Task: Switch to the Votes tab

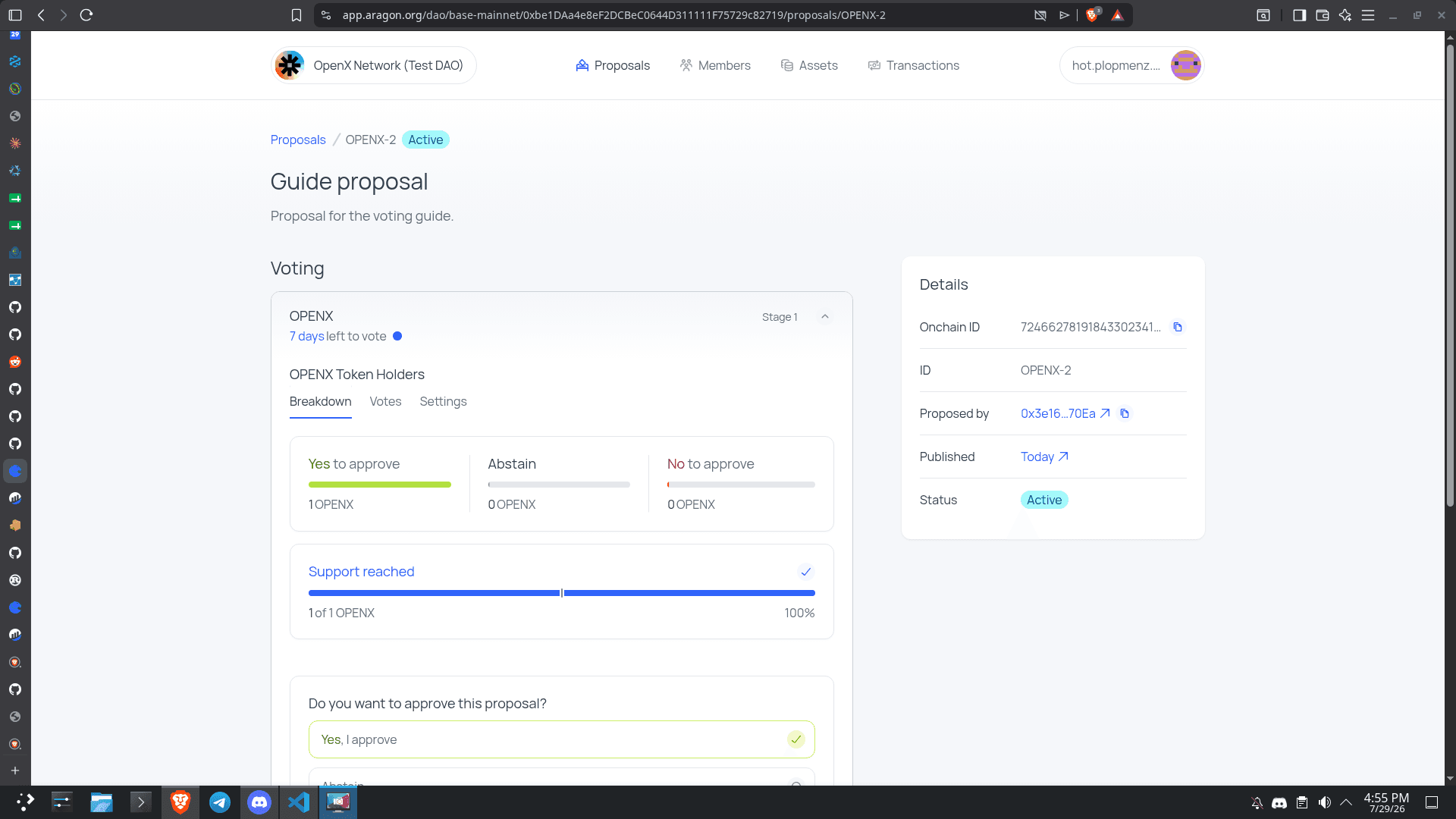Action: point(385,402)
